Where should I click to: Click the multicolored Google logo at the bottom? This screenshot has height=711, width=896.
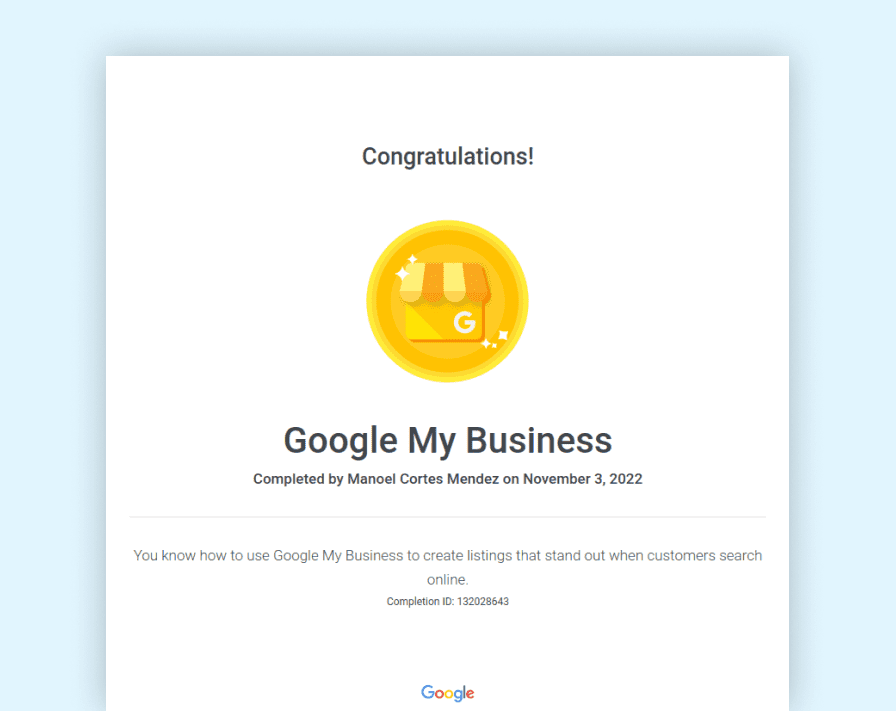click(x=447, y=693)
